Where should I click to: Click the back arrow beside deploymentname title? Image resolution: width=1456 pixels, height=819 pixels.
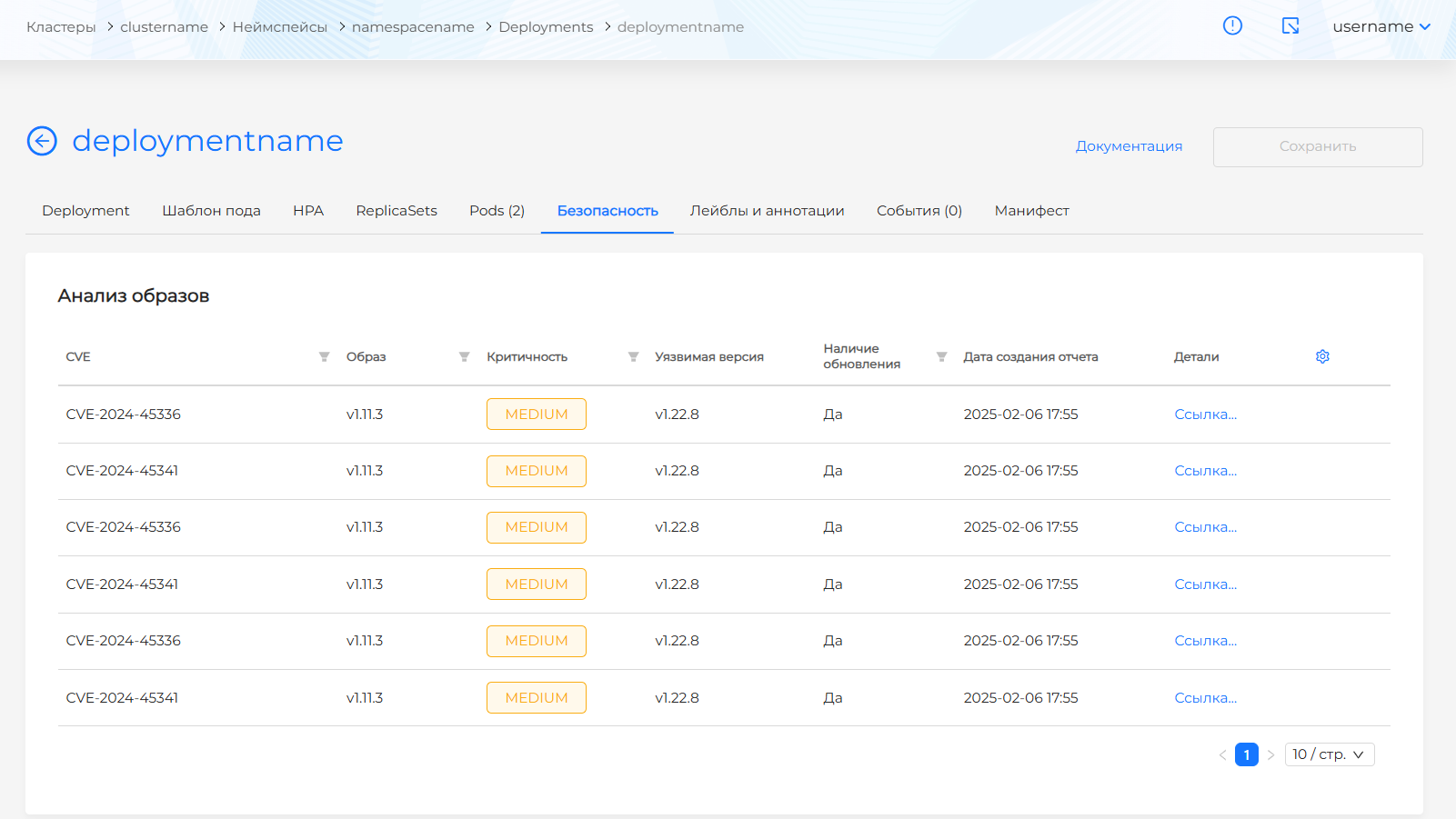(42, 141)
